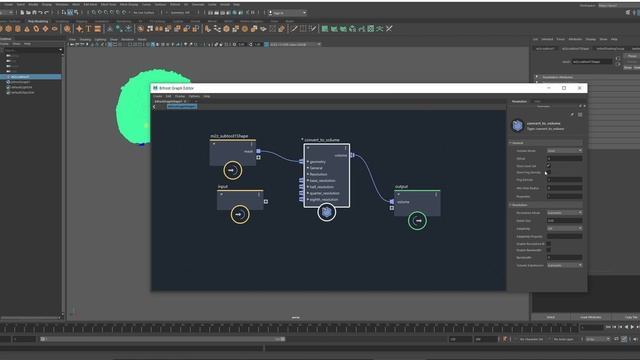Viewport: 640px width, 360px height.
Task: Select the Type text 'T' shelf tool
Action: coord(89,29)
